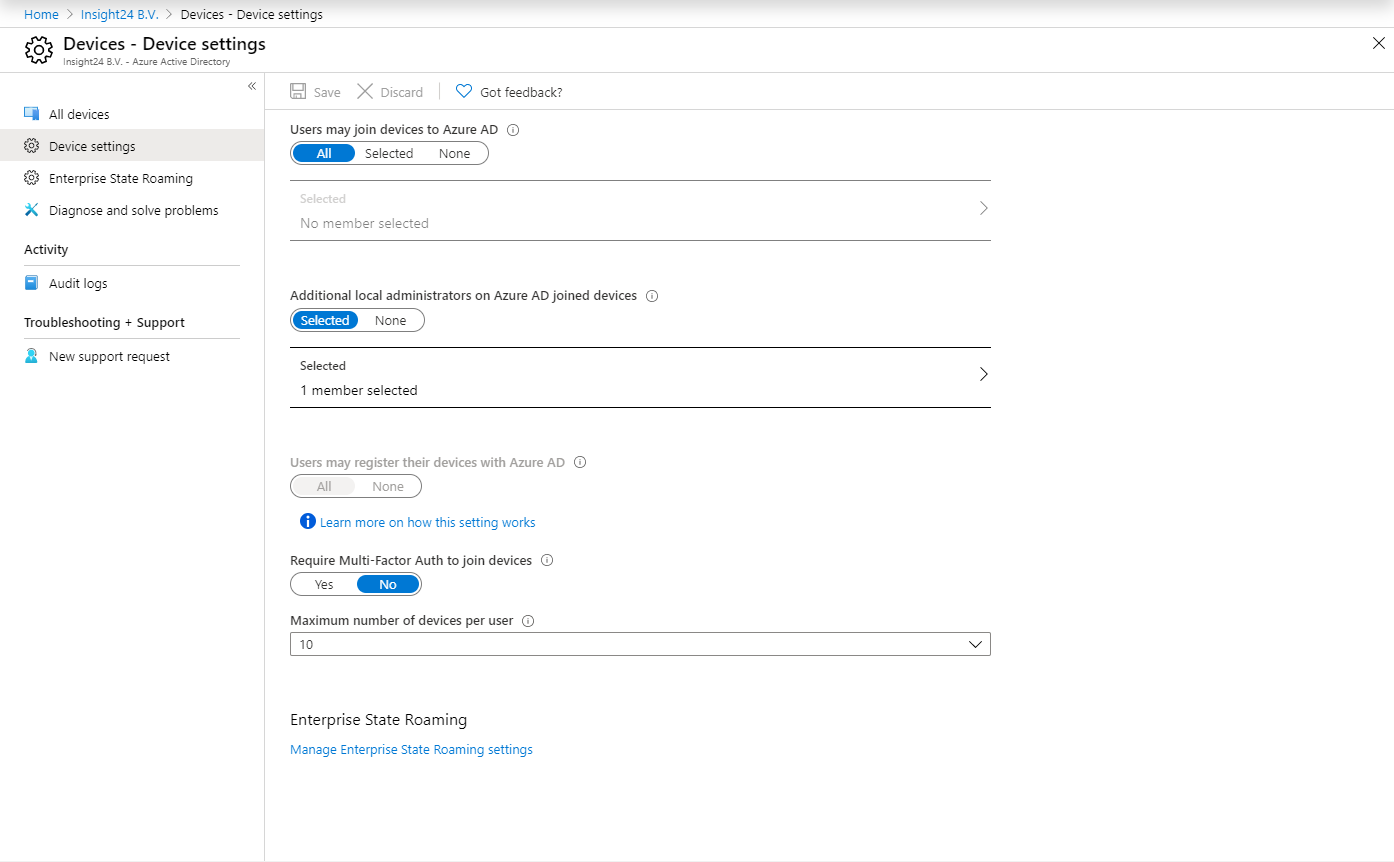Image resolution: width=1394 pixels, height=862 pixels.
Task: Click the 1 member selected text
Action: click(359, 390)
